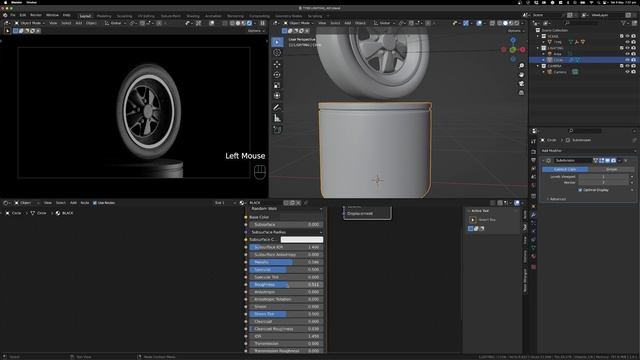Activate the Move tool in viewport toolbar
640x360 pixels.
pyautogui.click(x=277, y=64)
